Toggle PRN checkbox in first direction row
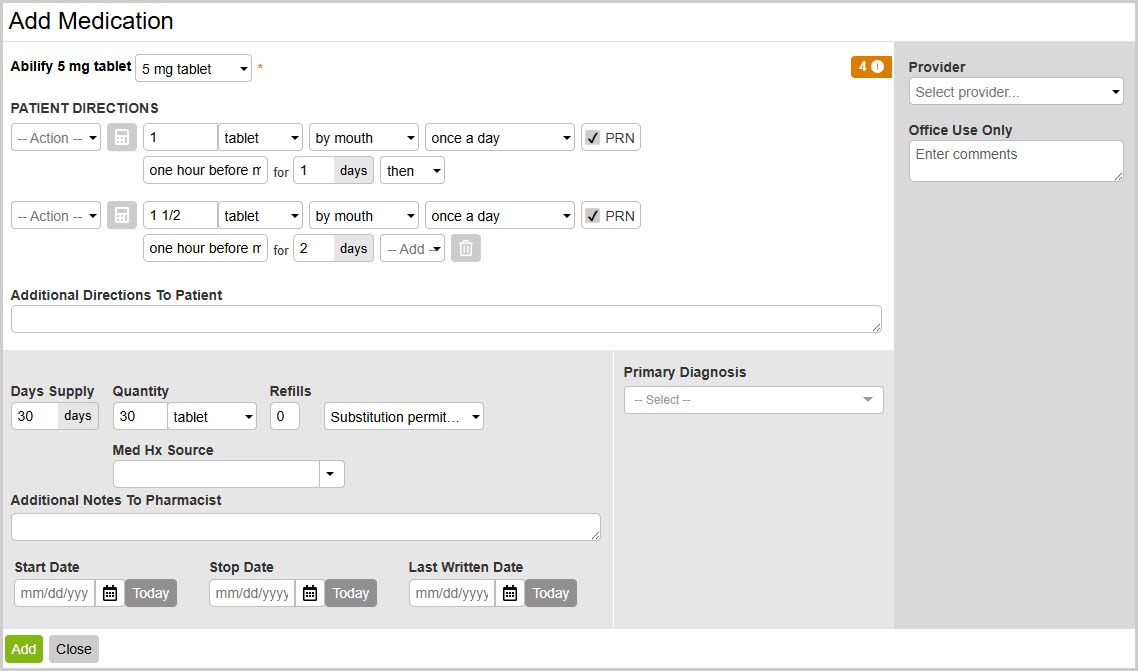Image resolution: width=1138 pixels, height=671 pixels. 593,138
